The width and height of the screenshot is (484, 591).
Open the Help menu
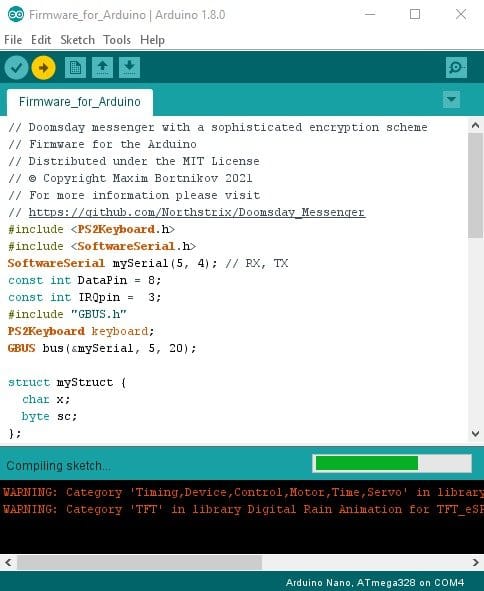(x=152, y=40)
